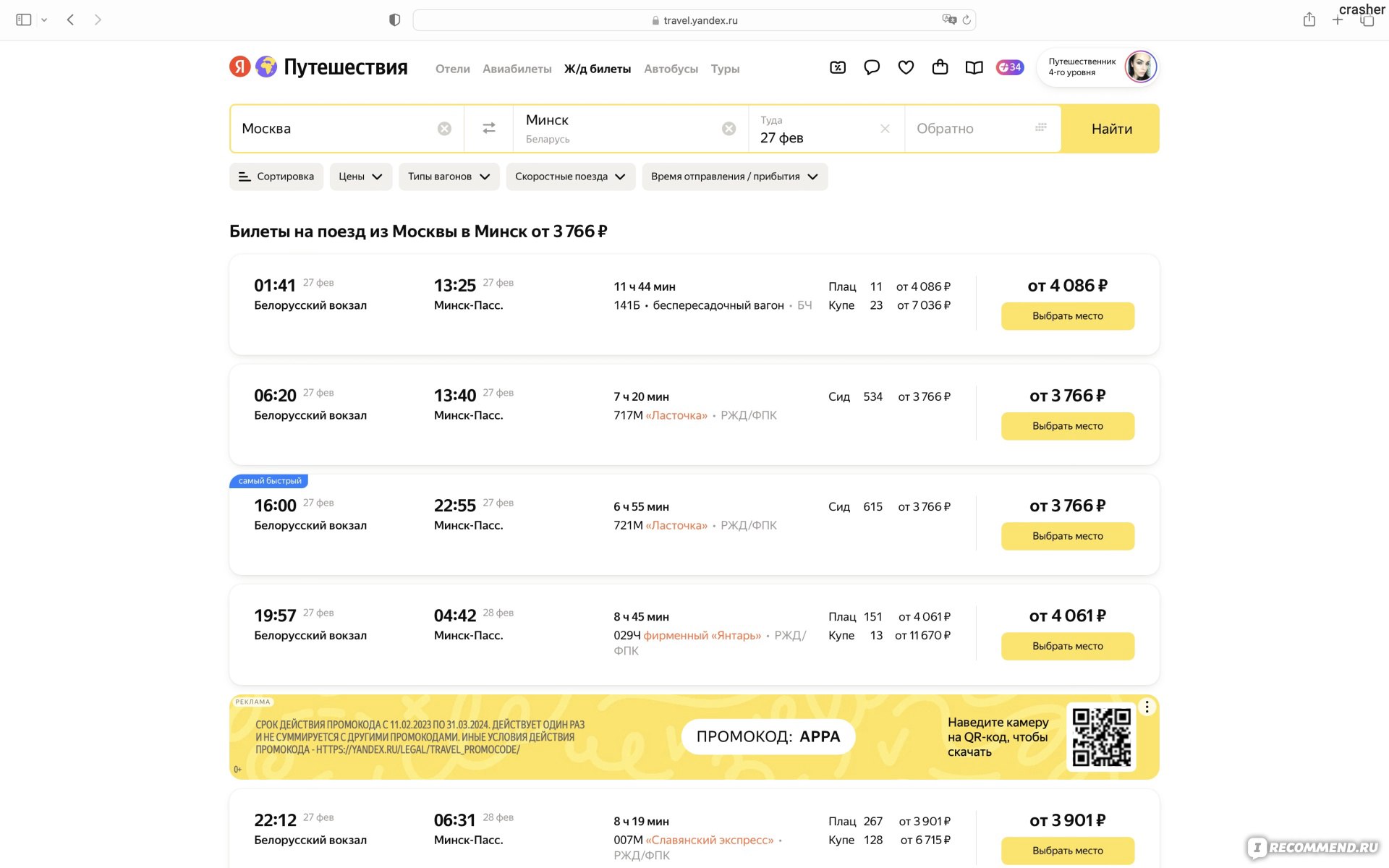Image resolution: width=1389 pixels, height=868 pixels.
Task: Open Safari sidebar toggle icon
Action: point(24,20)
